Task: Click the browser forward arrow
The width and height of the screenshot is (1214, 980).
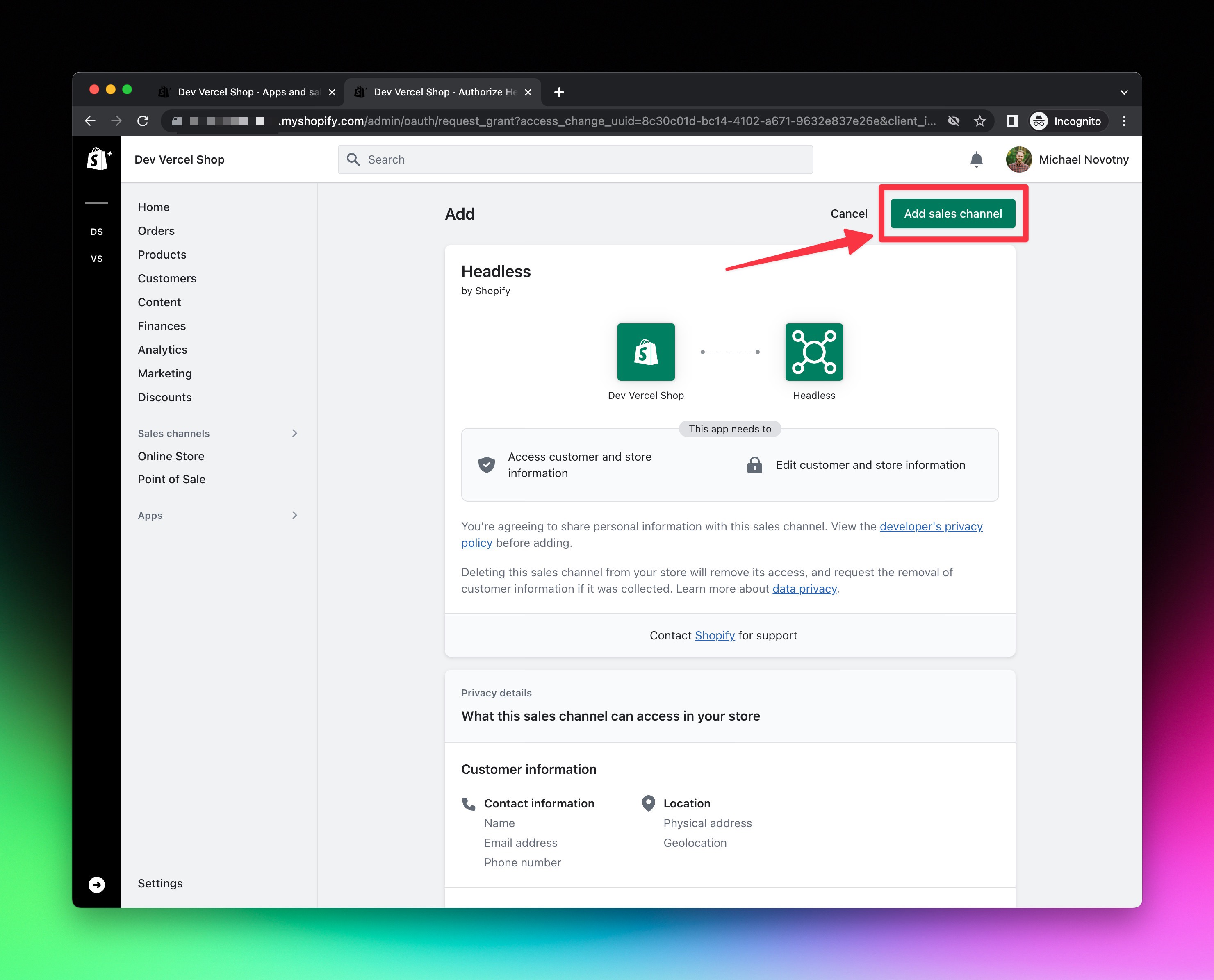Action: tap(116, 121)
